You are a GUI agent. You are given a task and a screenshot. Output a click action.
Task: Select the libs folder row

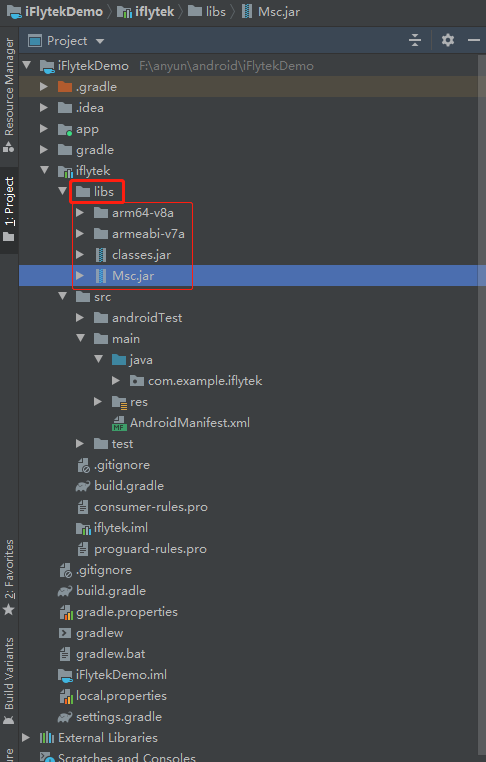252,191
